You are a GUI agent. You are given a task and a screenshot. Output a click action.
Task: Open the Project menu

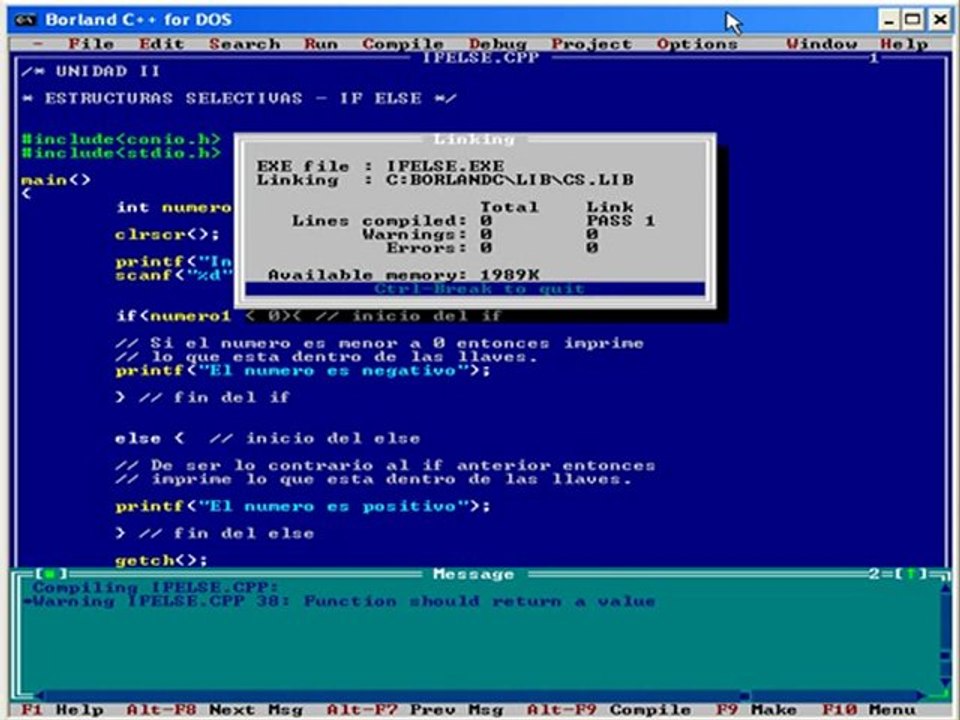pyautogui.click(x=591, y=44)
